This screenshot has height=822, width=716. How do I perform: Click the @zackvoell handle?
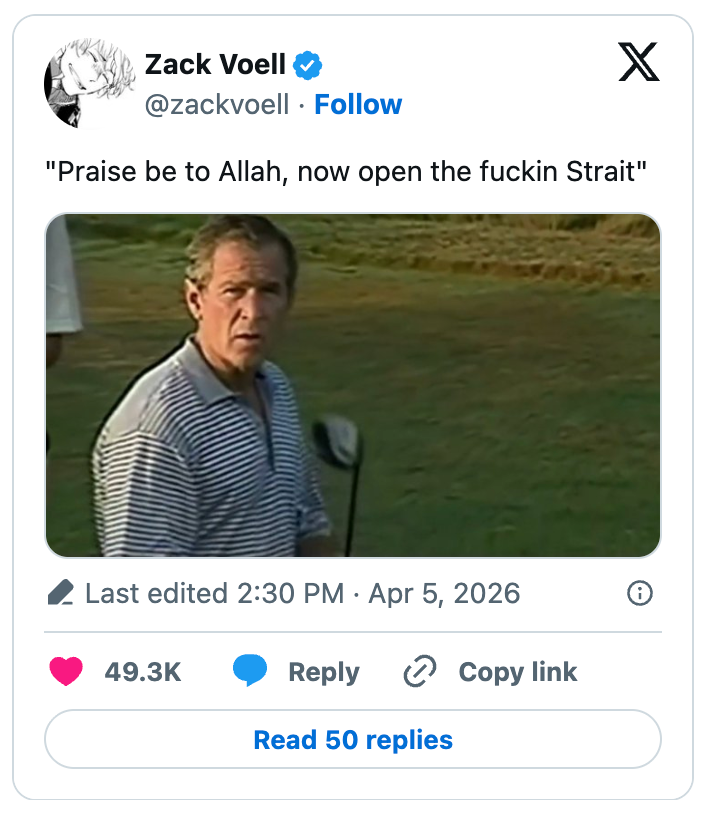coord(217,104)
